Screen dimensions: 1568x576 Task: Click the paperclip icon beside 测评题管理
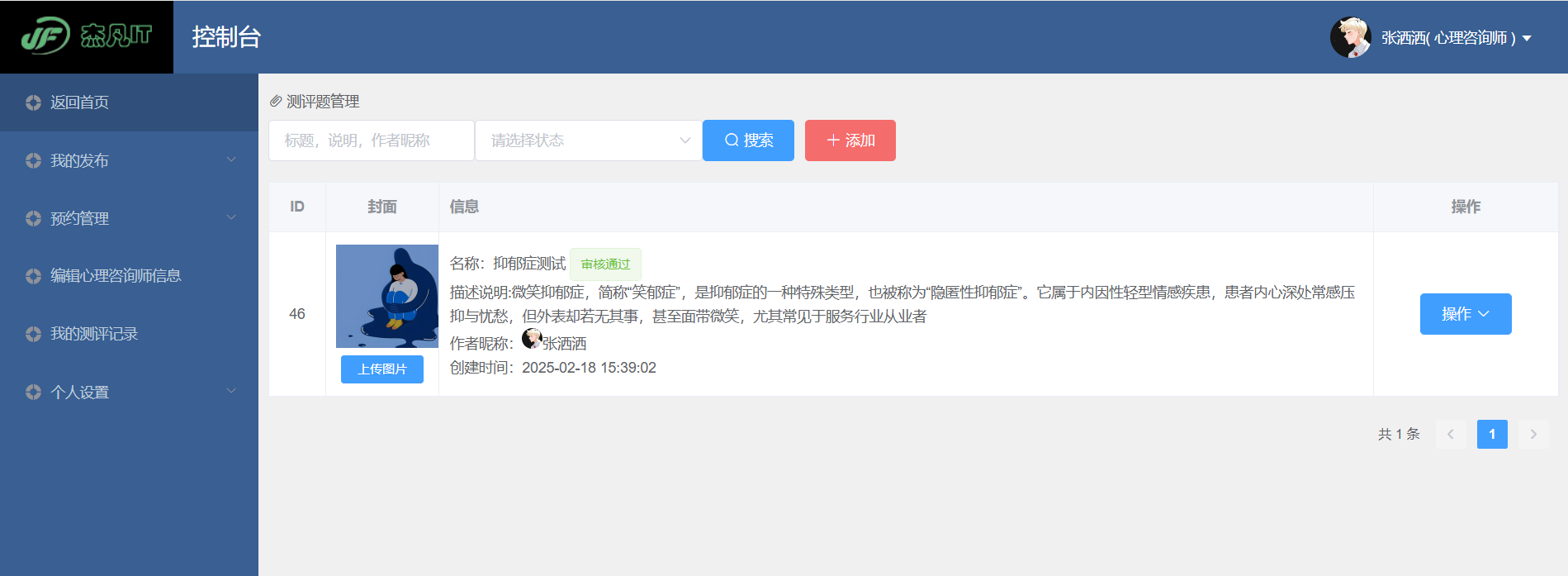[276, 101]
